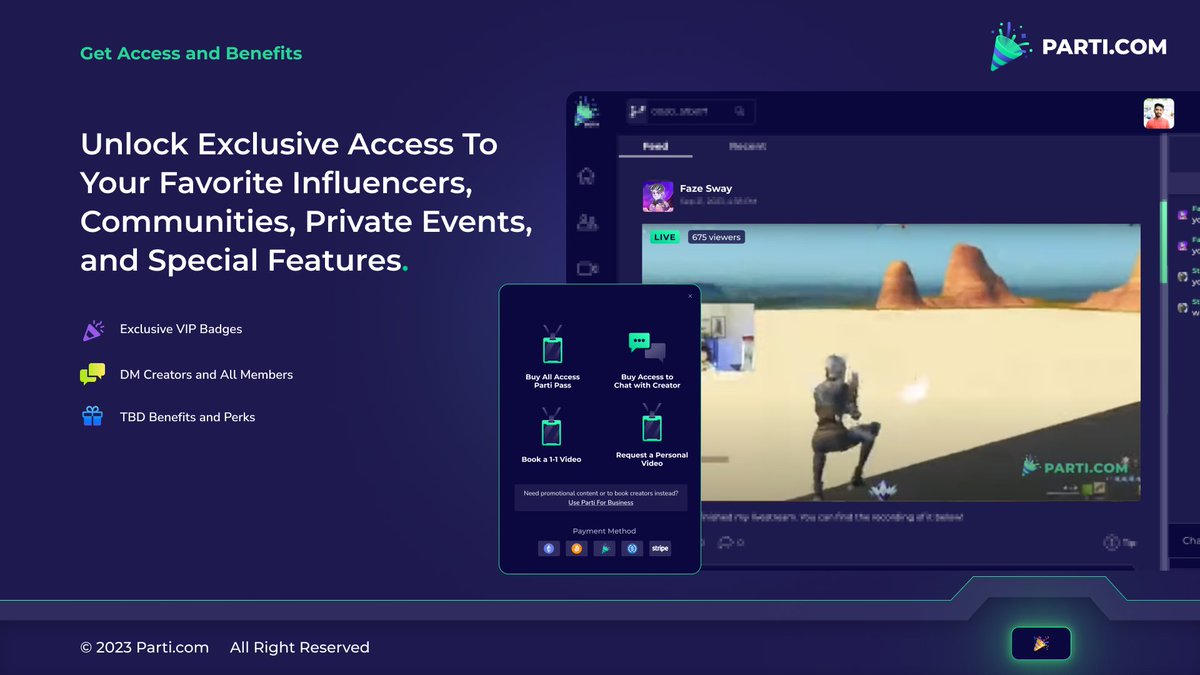The width and height of the screenshot is (1200, 675).
Task: Choose the blue USDC coin payment method
Action: 631,548
